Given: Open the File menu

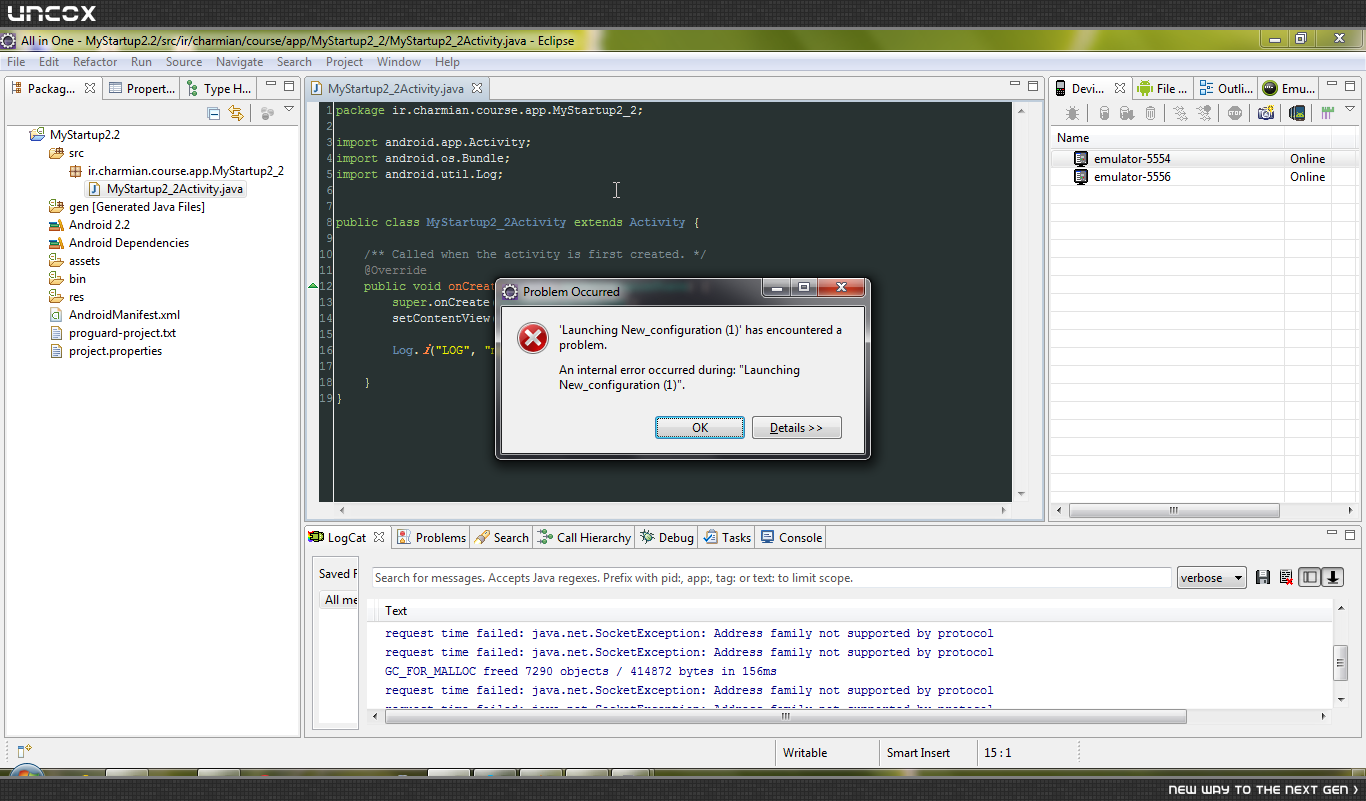Looking at the screenshot, I should point(16,61).
